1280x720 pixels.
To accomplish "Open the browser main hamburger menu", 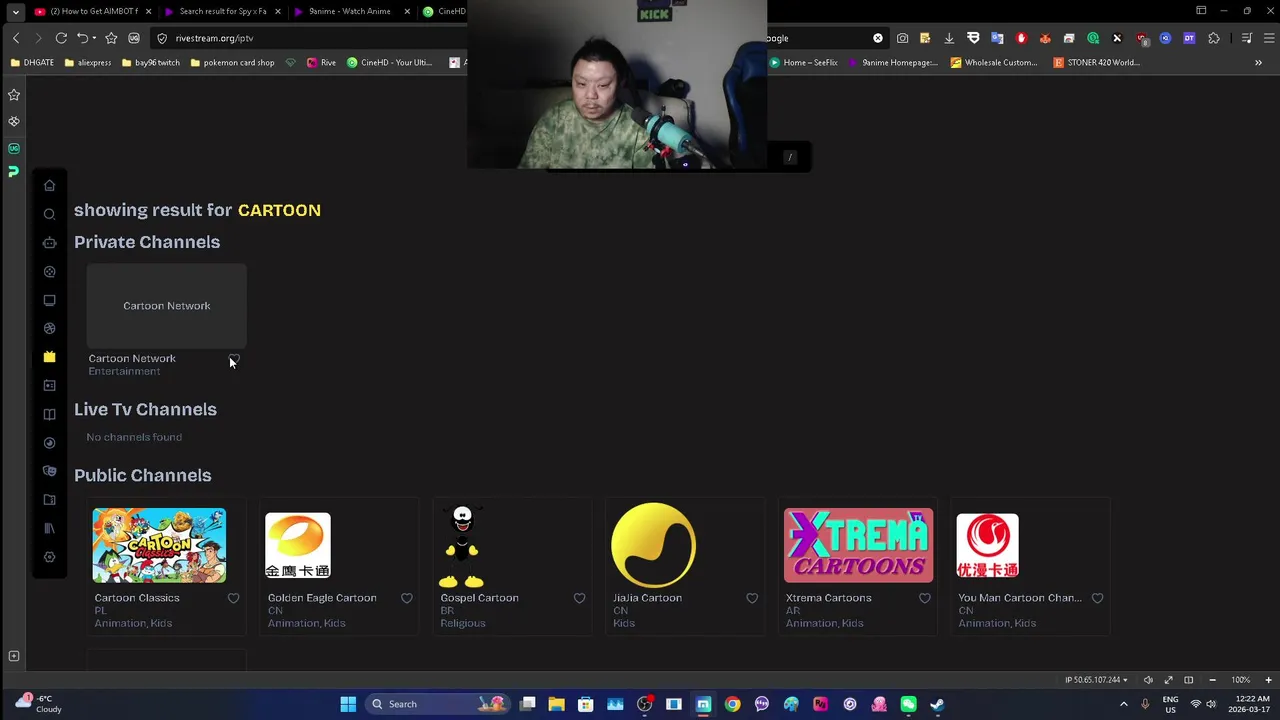I will (1268, 38).
